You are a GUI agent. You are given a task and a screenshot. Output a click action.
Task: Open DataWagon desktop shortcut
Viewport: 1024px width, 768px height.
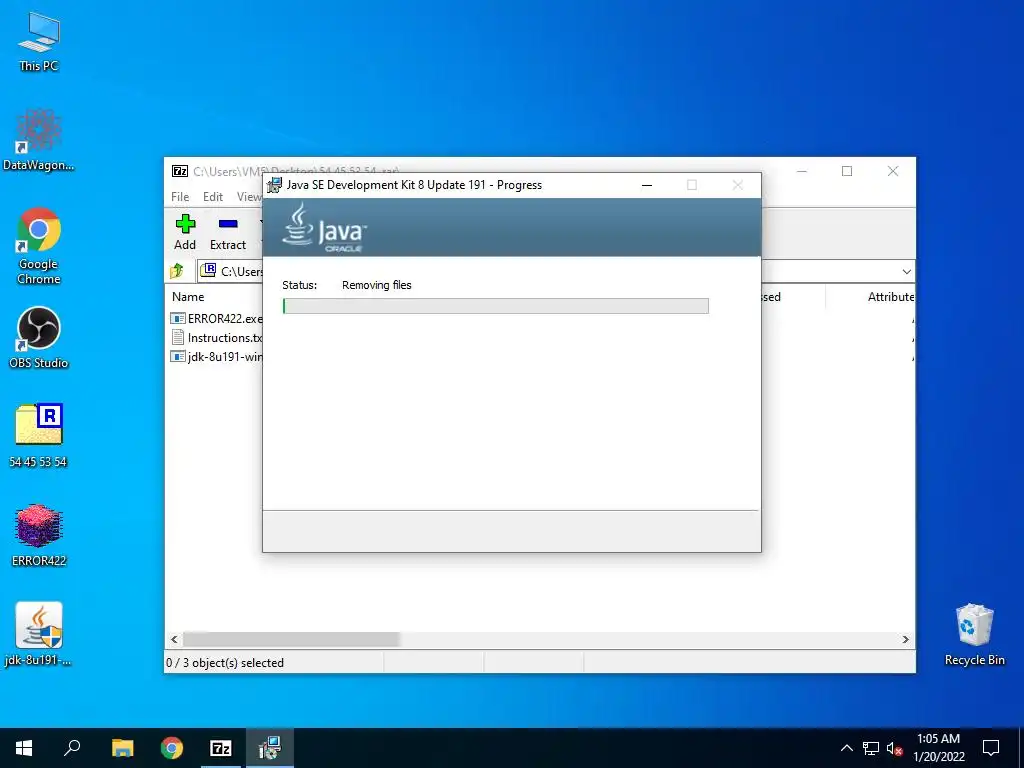(x=39, y=140)
